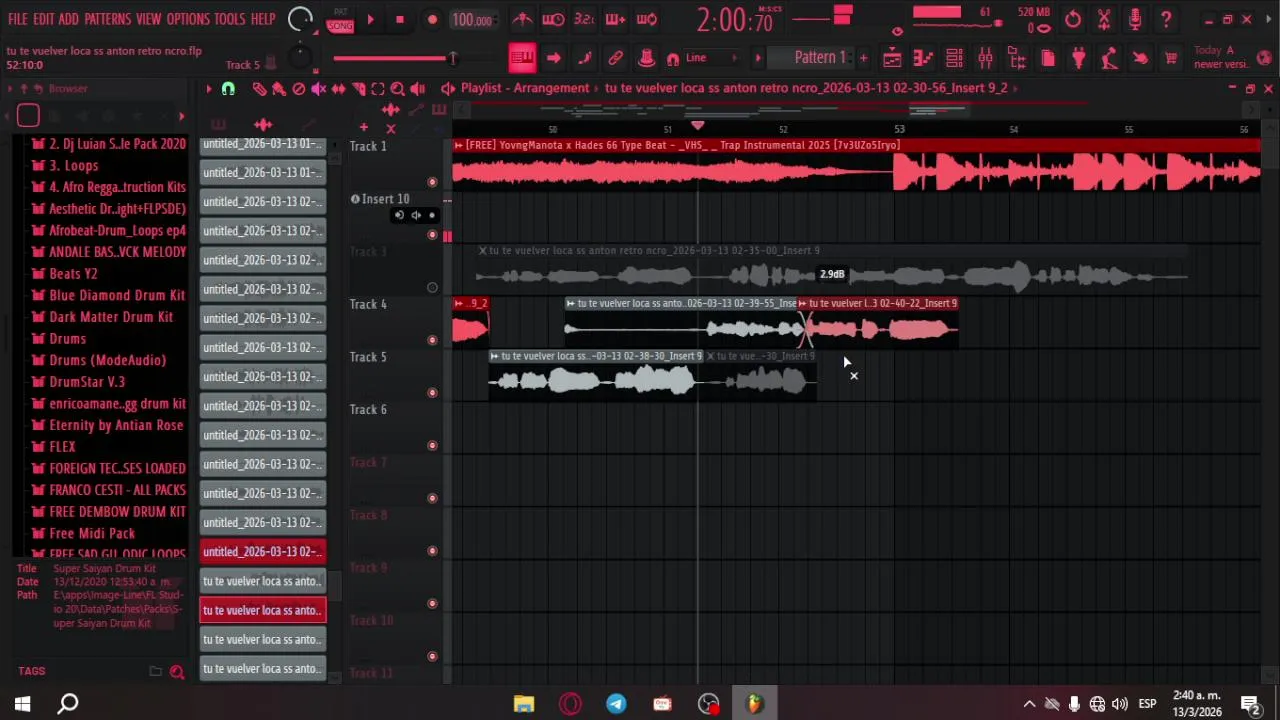Open the Mixer view icon

pyautogui.click(x=985, y=58)
